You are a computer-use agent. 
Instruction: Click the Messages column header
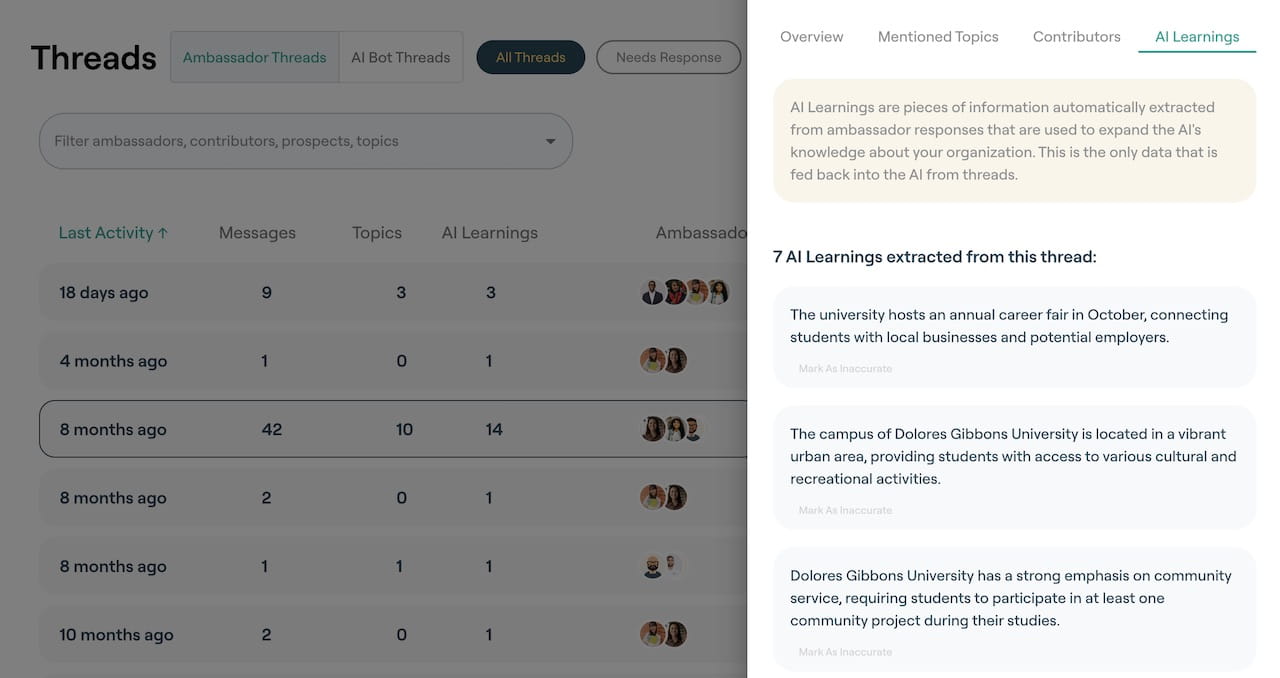tap(257, 233)
